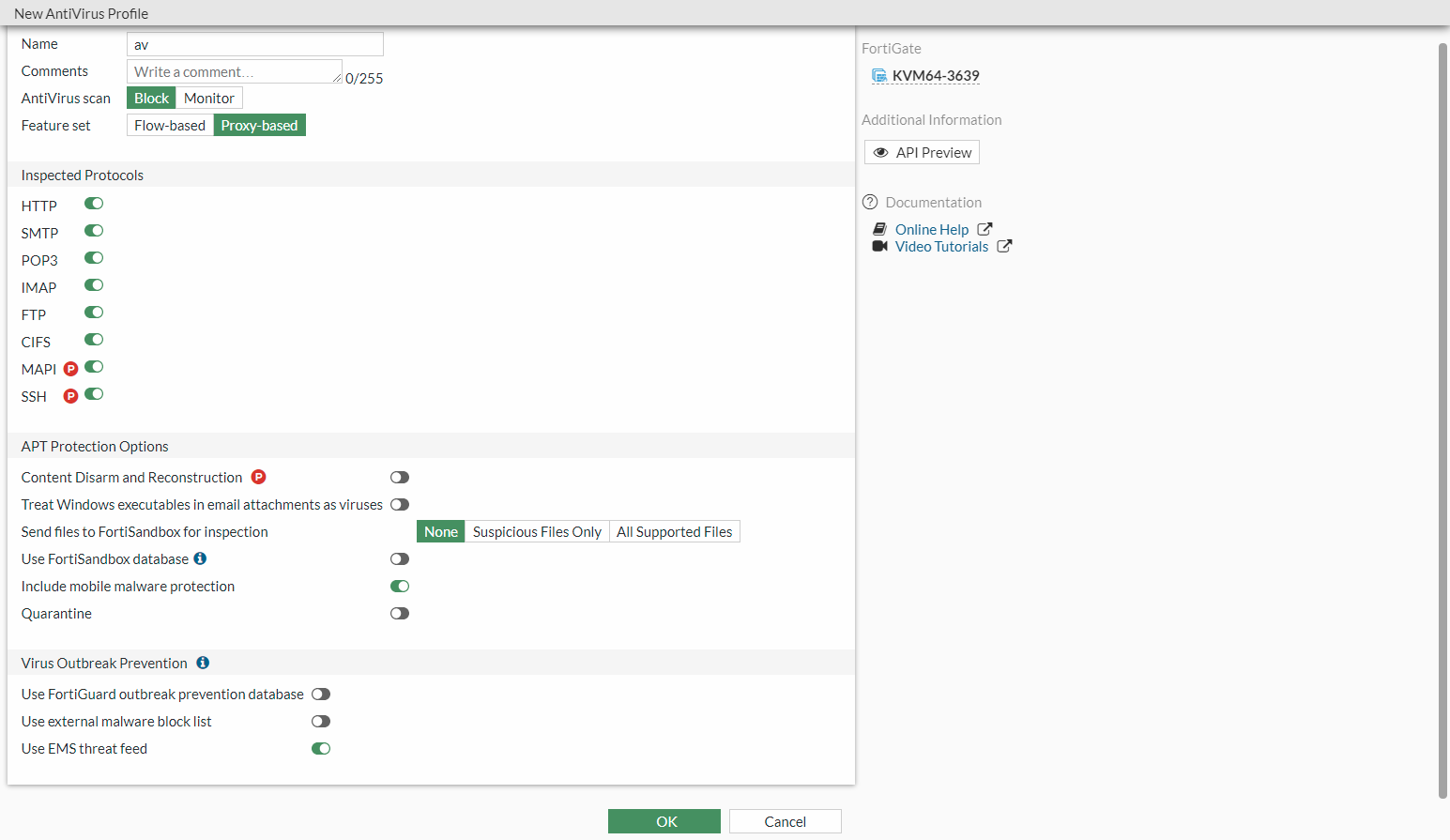Open the Video Tutorials link

click(x=941, y=246)
